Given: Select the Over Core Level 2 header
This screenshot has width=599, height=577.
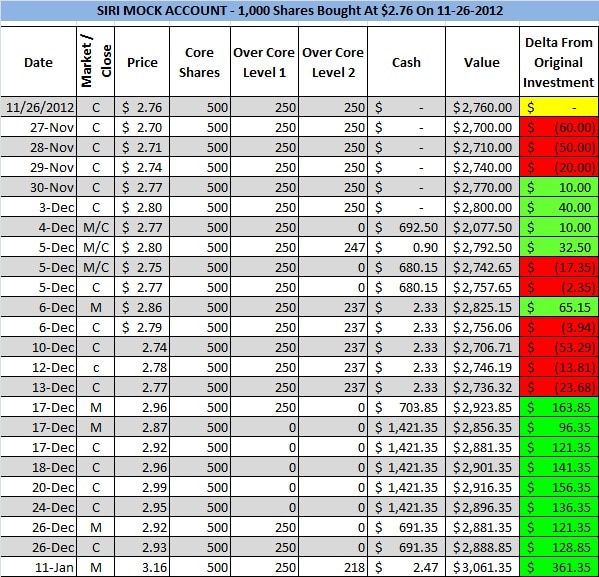Looking at the screenshot, I should point(333,62).
